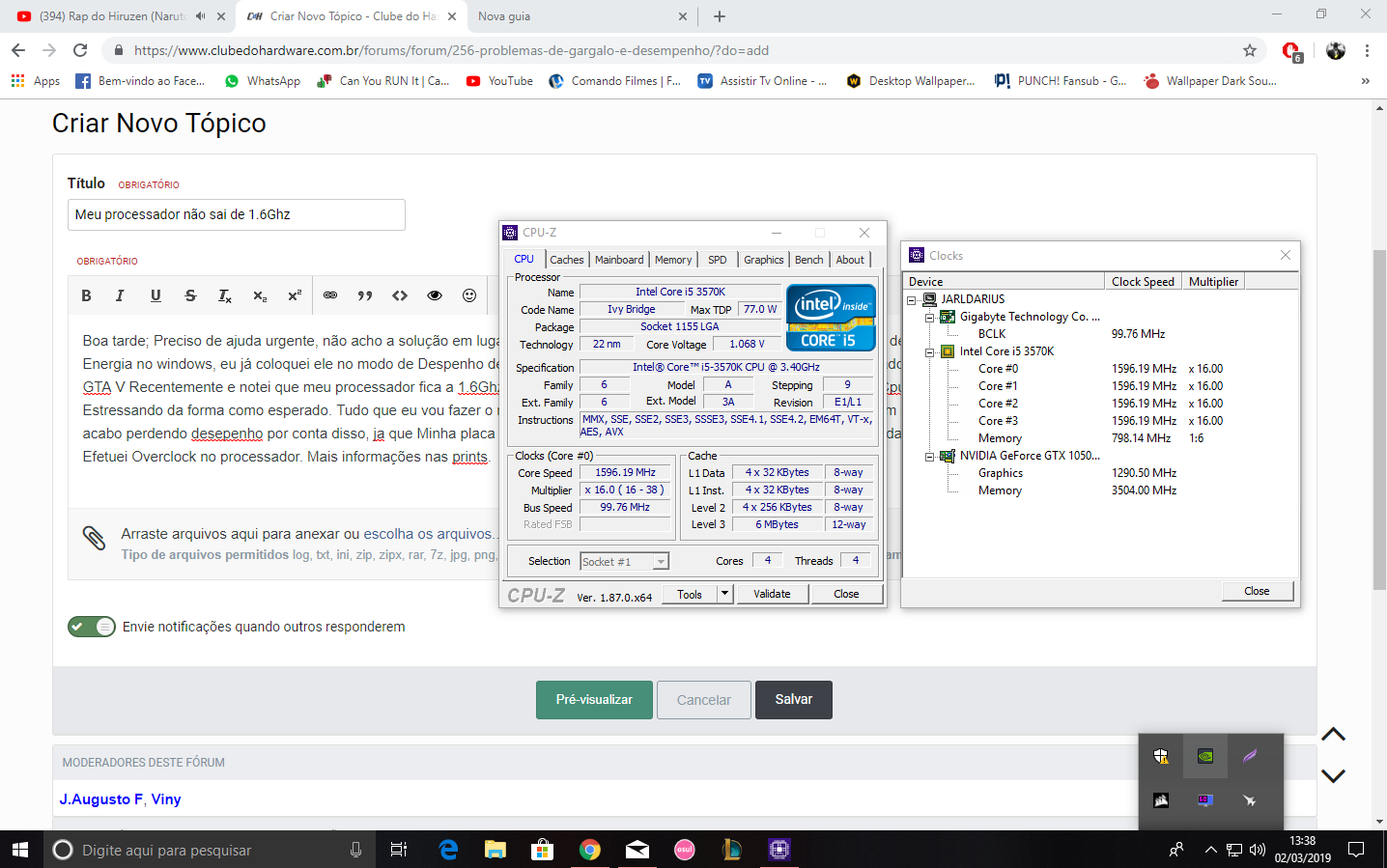Open the osu! app on the taskbar
Viewport: 1387px width, 868px height.
pos(685,850)
